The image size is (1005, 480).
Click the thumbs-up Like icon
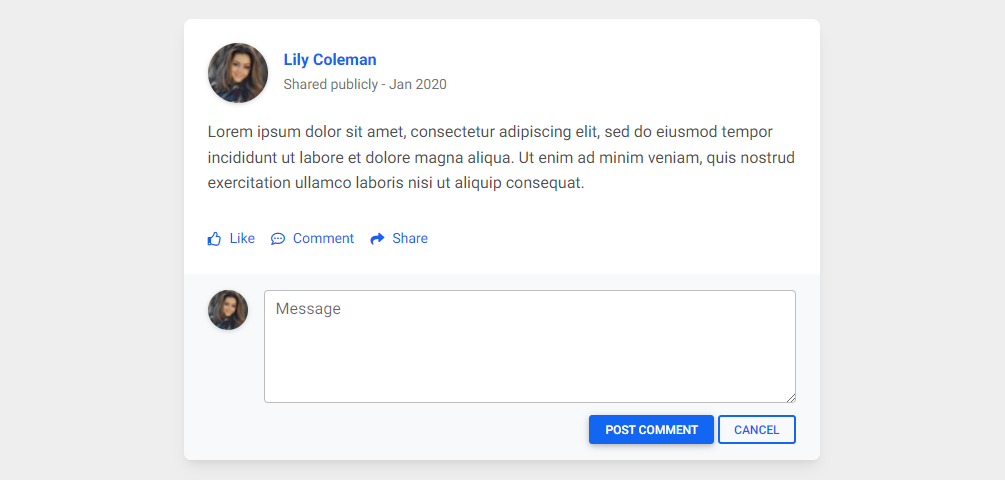(214, 239)
